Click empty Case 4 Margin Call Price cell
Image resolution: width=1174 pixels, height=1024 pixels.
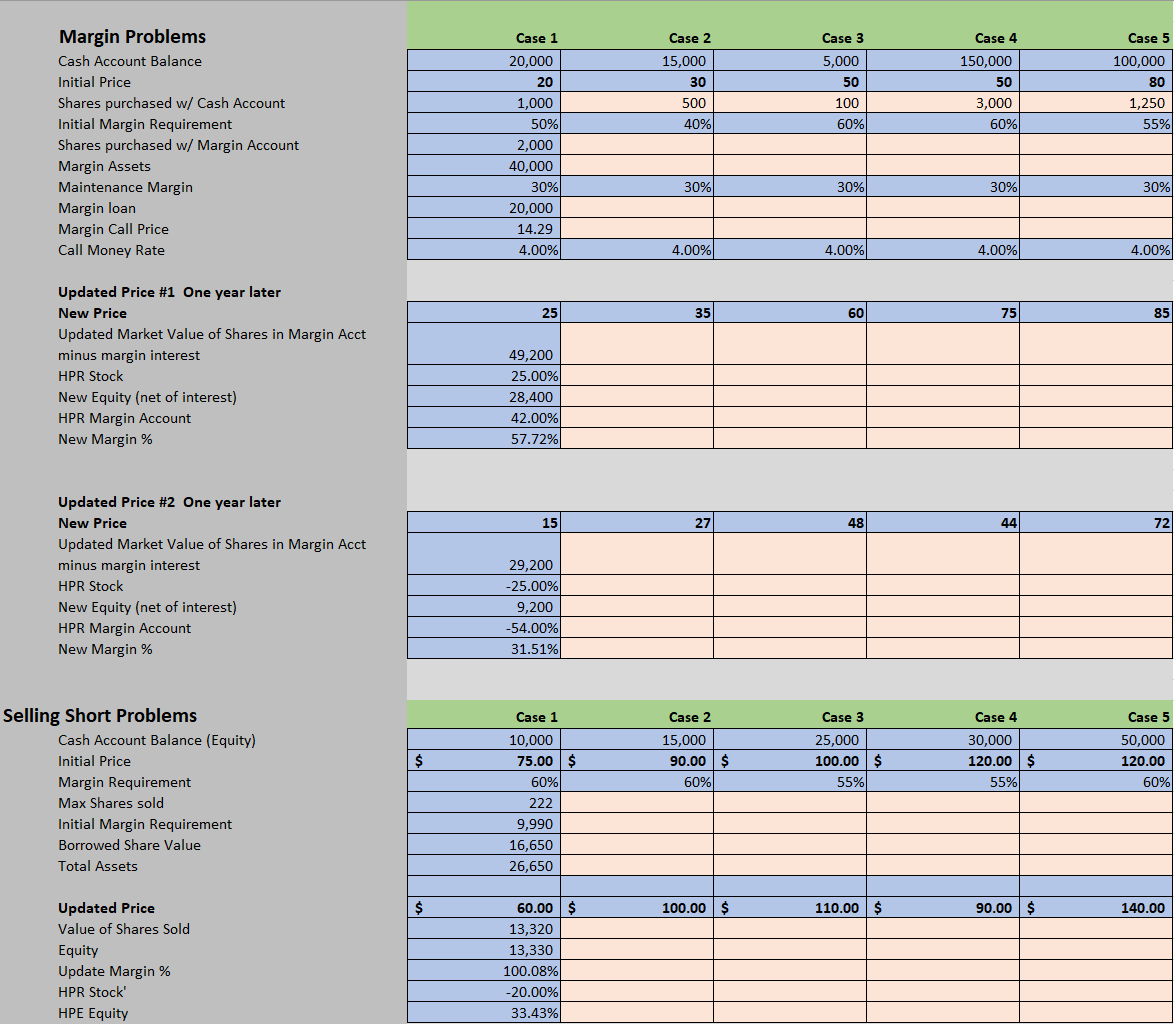point(943,228)
